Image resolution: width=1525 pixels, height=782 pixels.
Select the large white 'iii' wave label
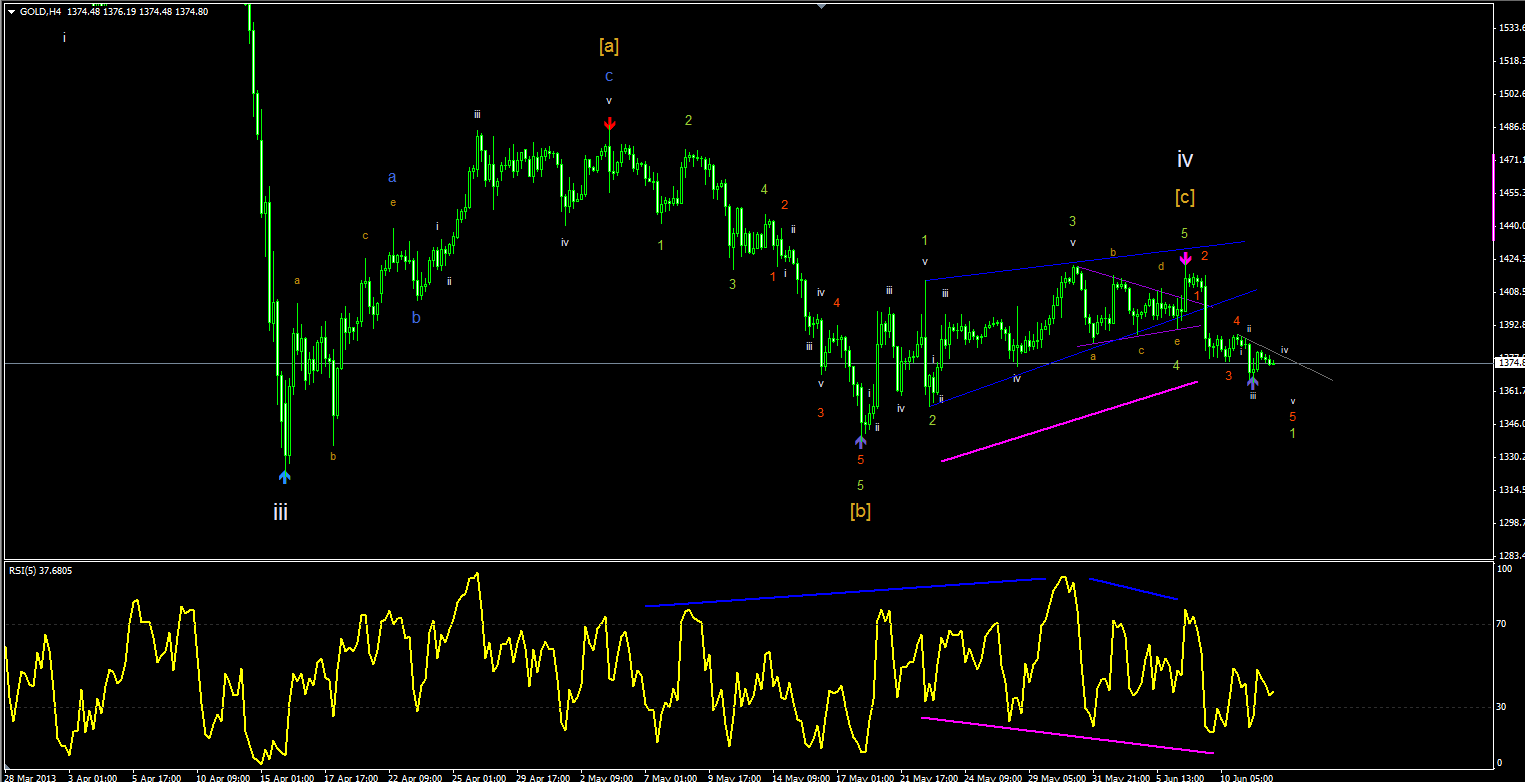[x=281, y=513]
